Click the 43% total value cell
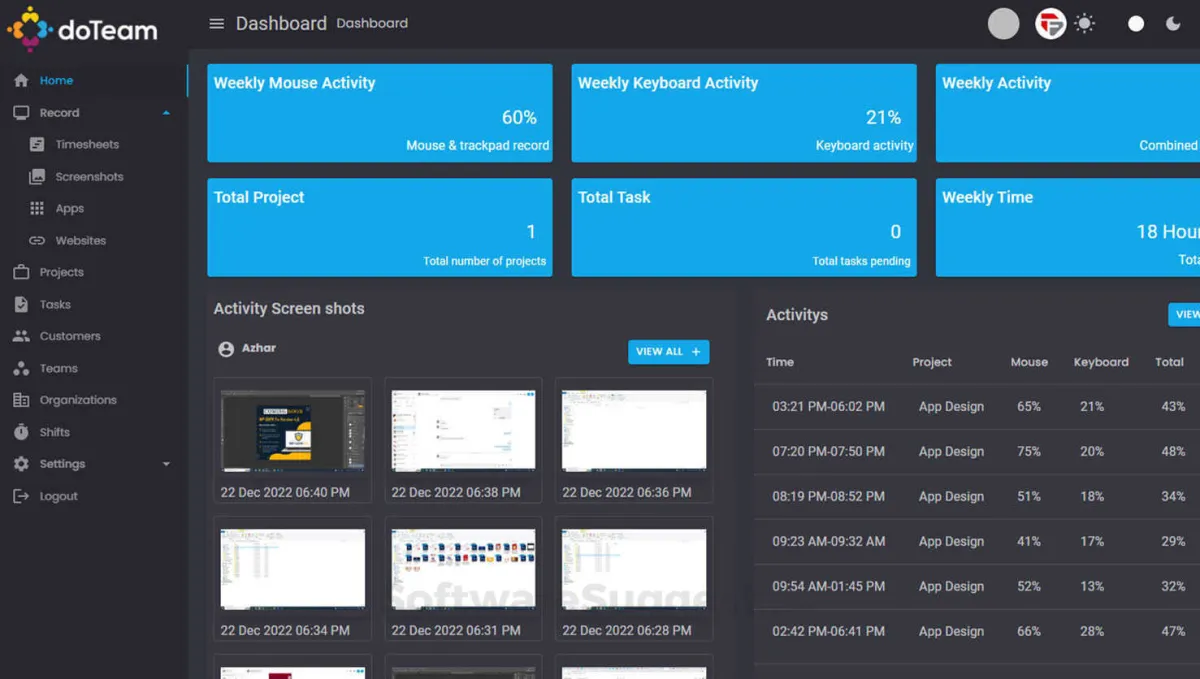 point(1173,407)
